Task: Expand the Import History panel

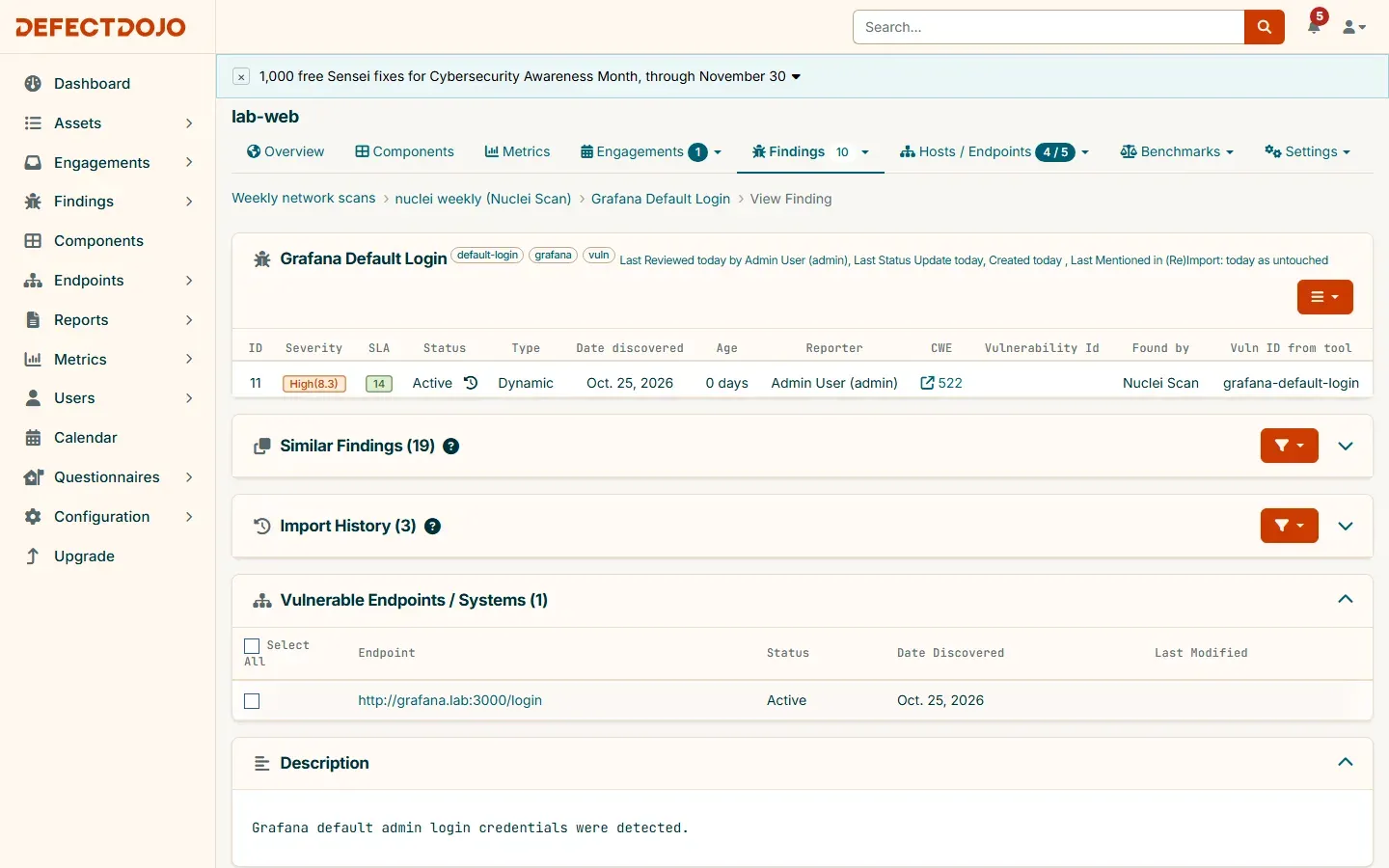Action: [1346, 527]
